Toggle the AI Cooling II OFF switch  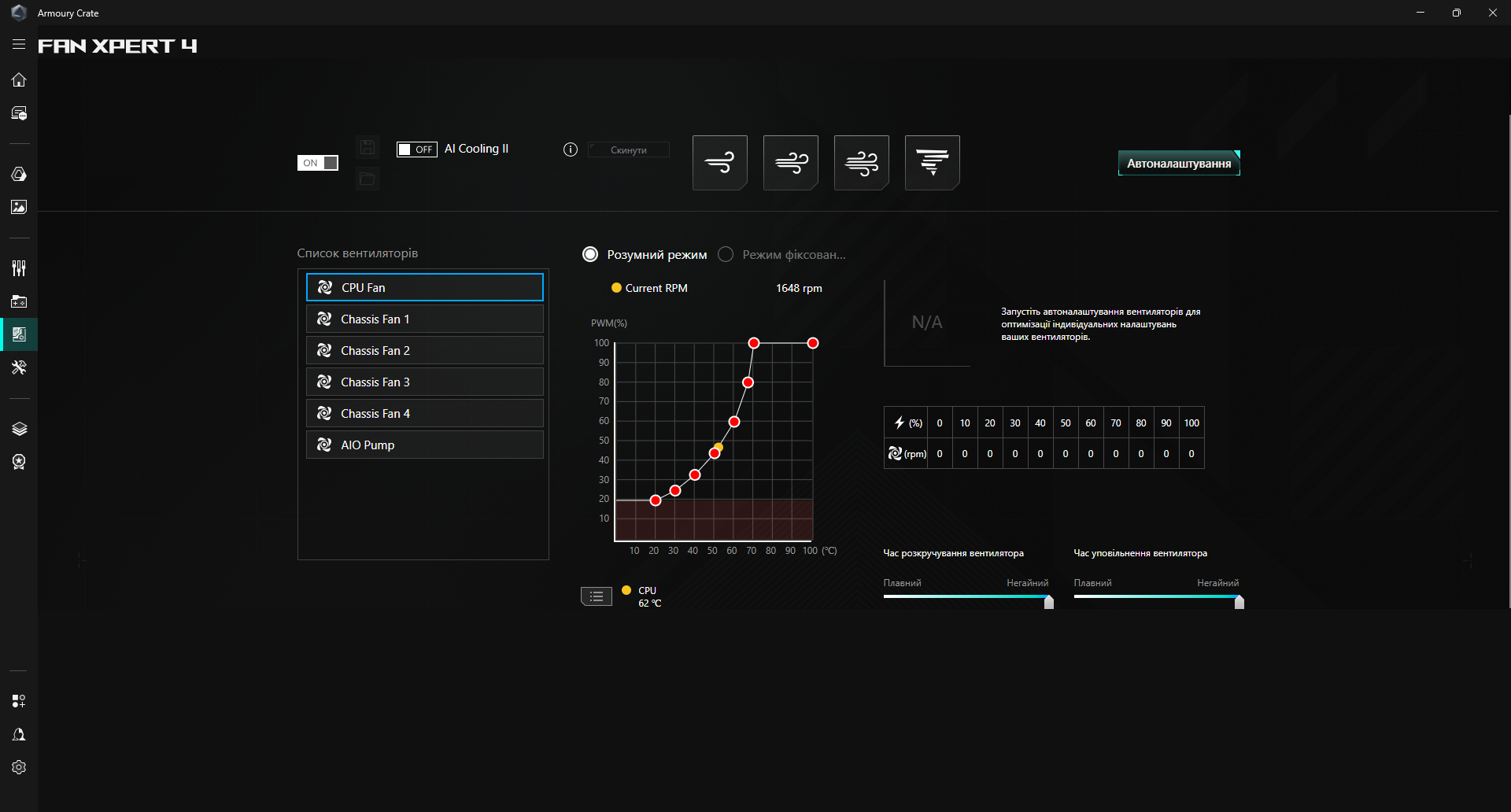[416, 149]
